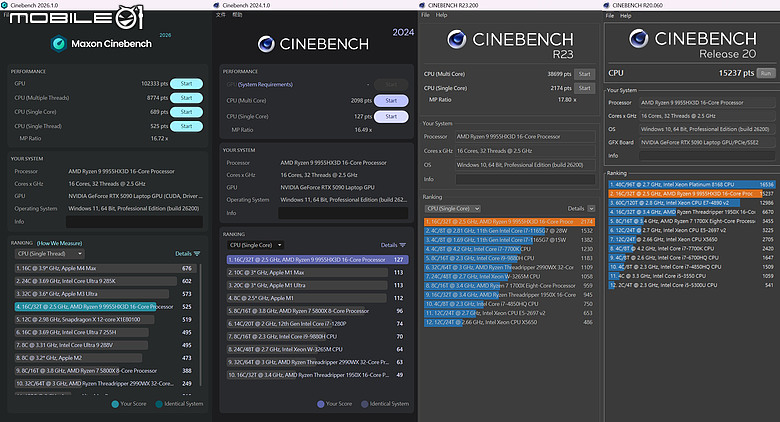Image resolution: width=780 pixels, height=422 pixels.
Task: Select the Apple M4 Max ranking row
Action: [104, 268]
